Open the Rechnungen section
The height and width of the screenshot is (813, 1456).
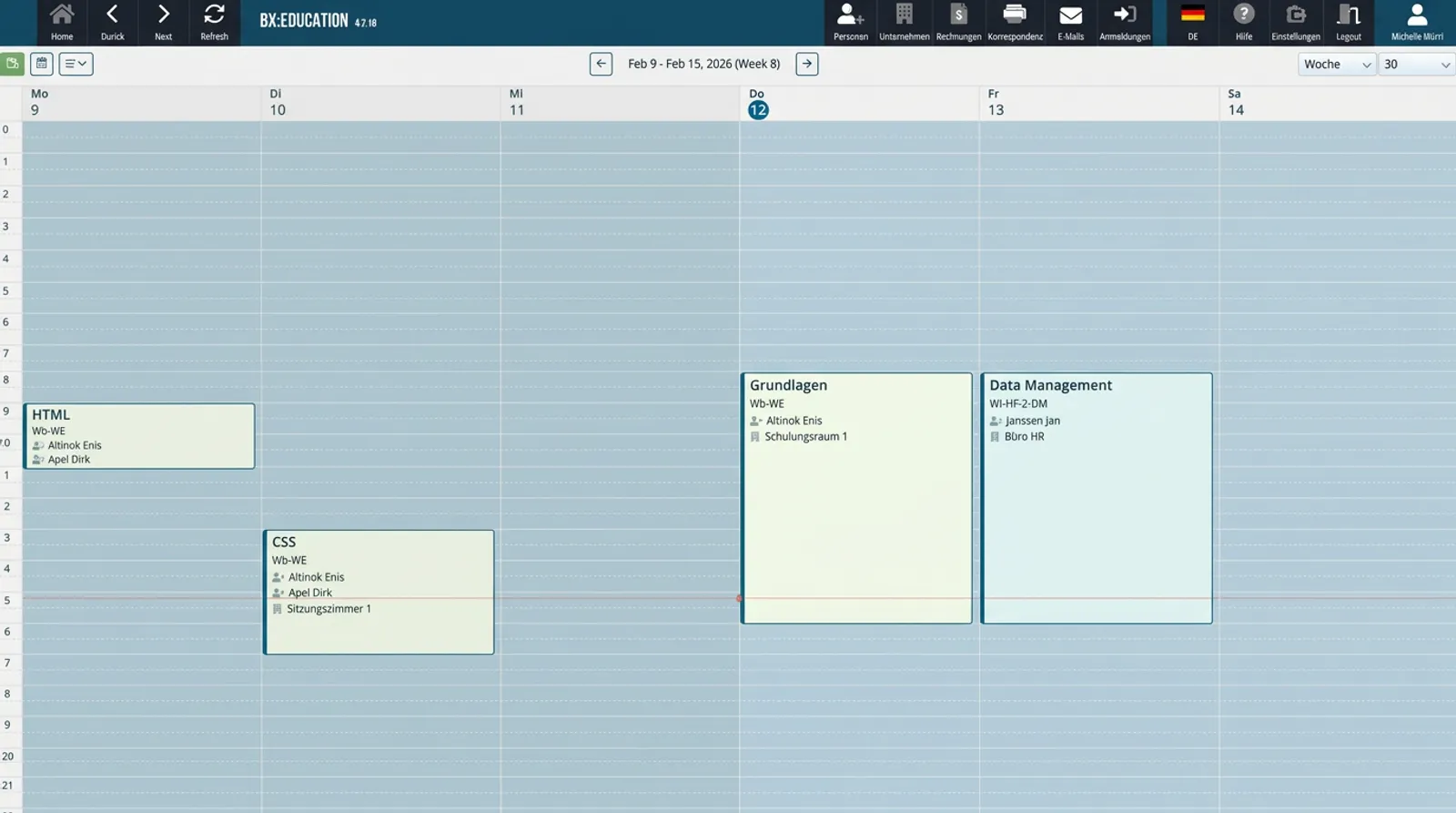pyautogui.click(x=959, y=22)
